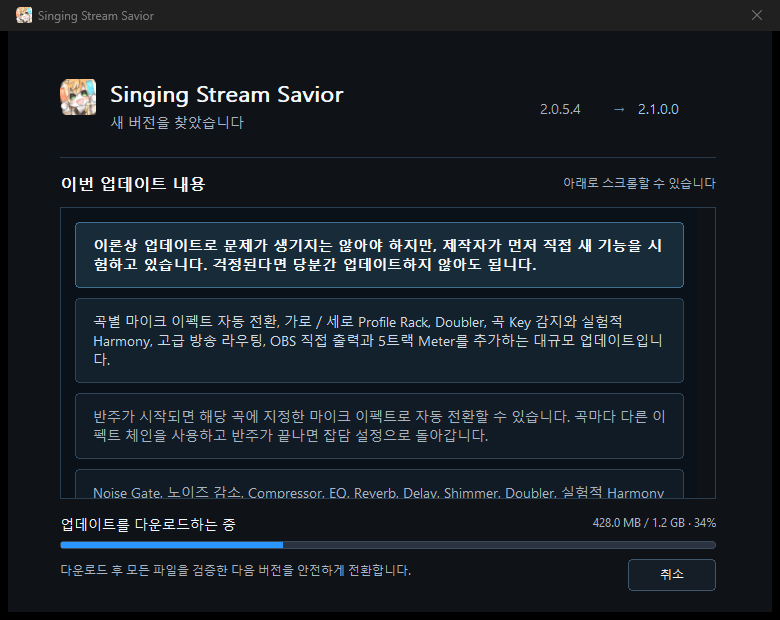Click the release note starting '반주가 시작되면'
The image size is (780, 620).
tap(379, 426)
